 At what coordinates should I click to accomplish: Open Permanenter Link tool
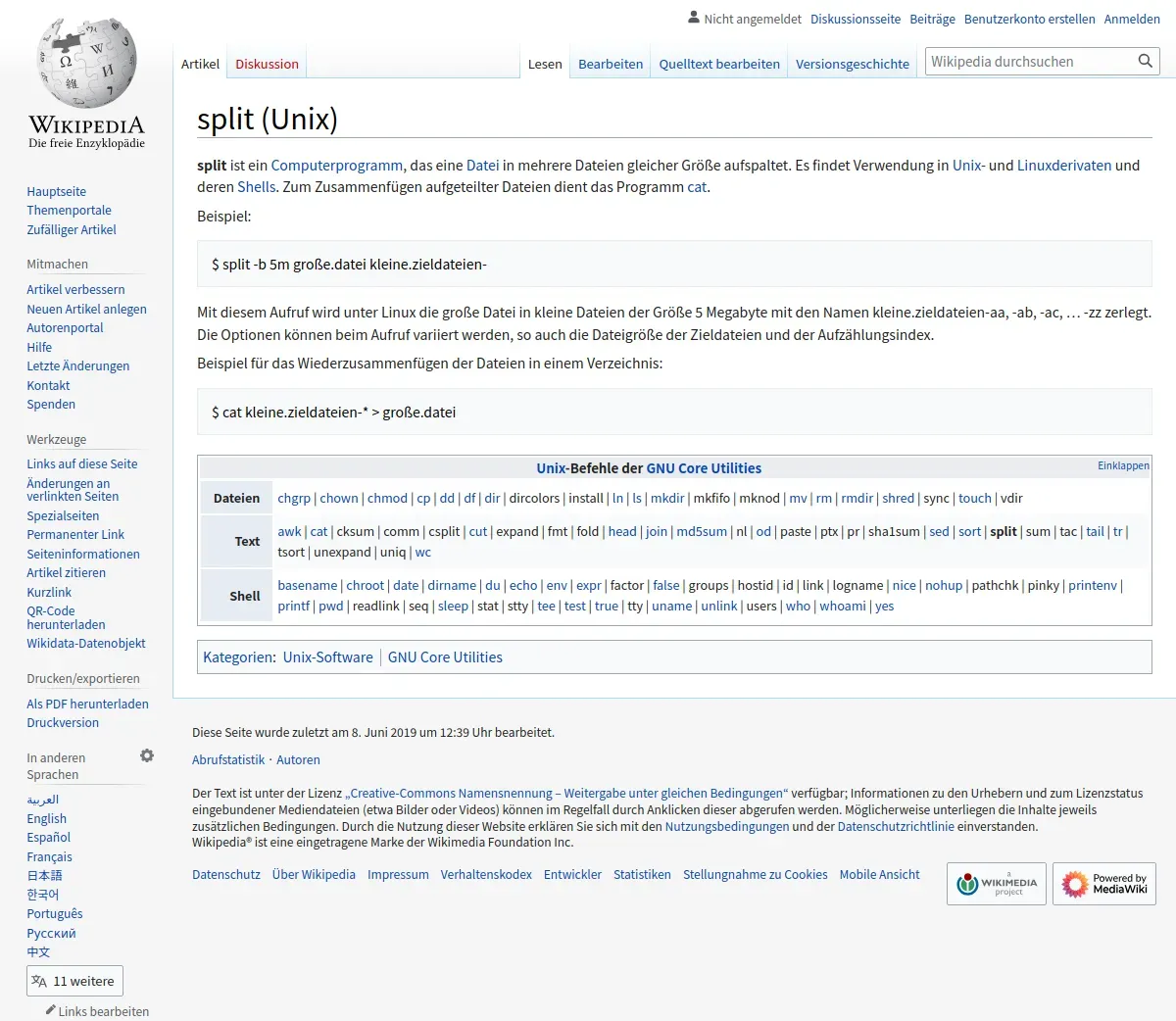pos(75,534)
